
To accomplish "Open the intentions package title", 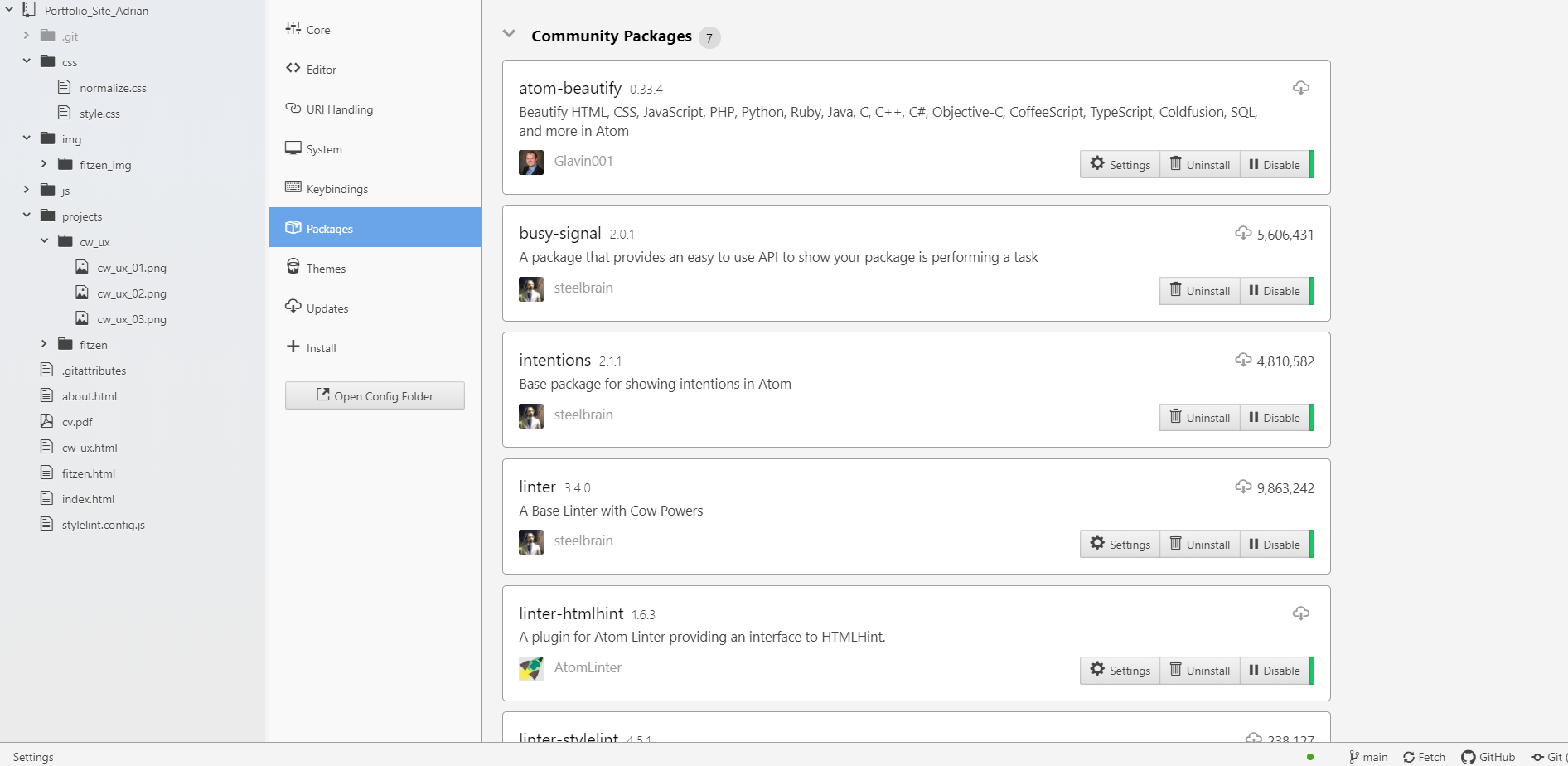I will pyautogui.click(x=555, y=360).
